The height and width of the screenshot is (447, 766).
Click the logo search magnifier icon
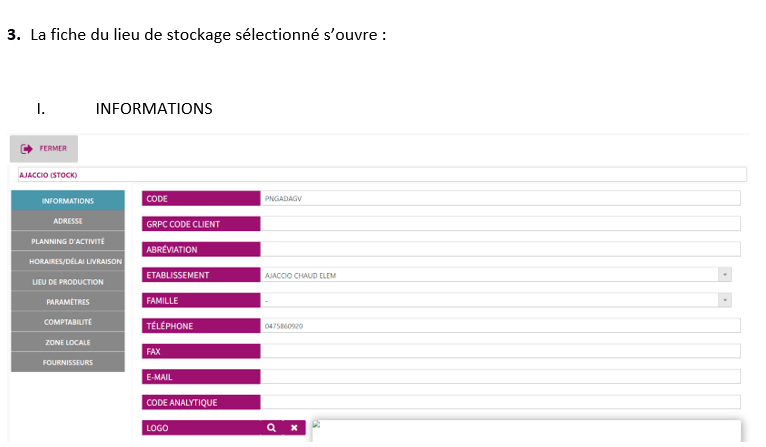tap(272, 428)
